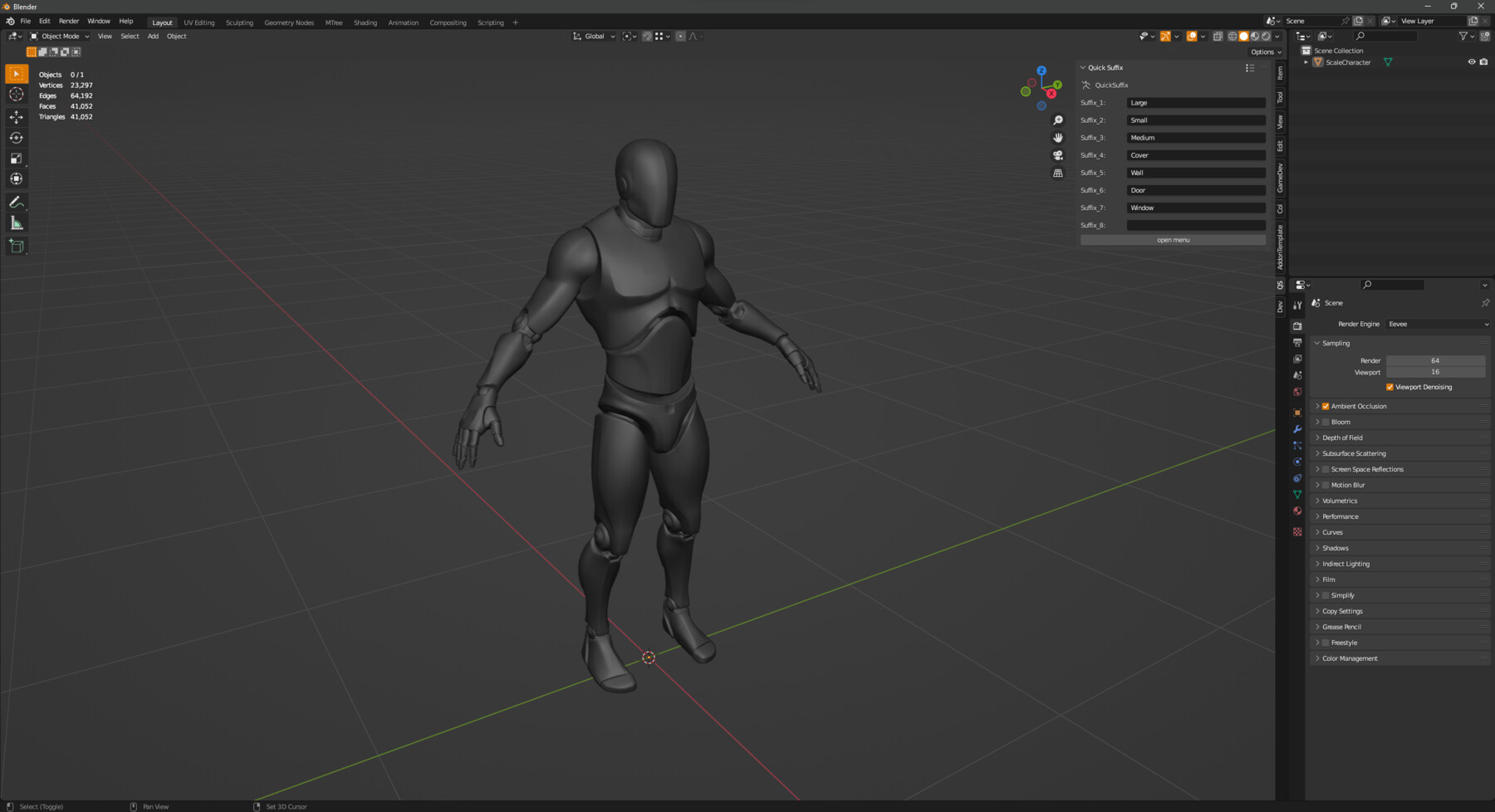Switch to the Shading workspace tab
Image resolution: width=1495 pixels, height=812 pixels.
click(x=365, y=22)
